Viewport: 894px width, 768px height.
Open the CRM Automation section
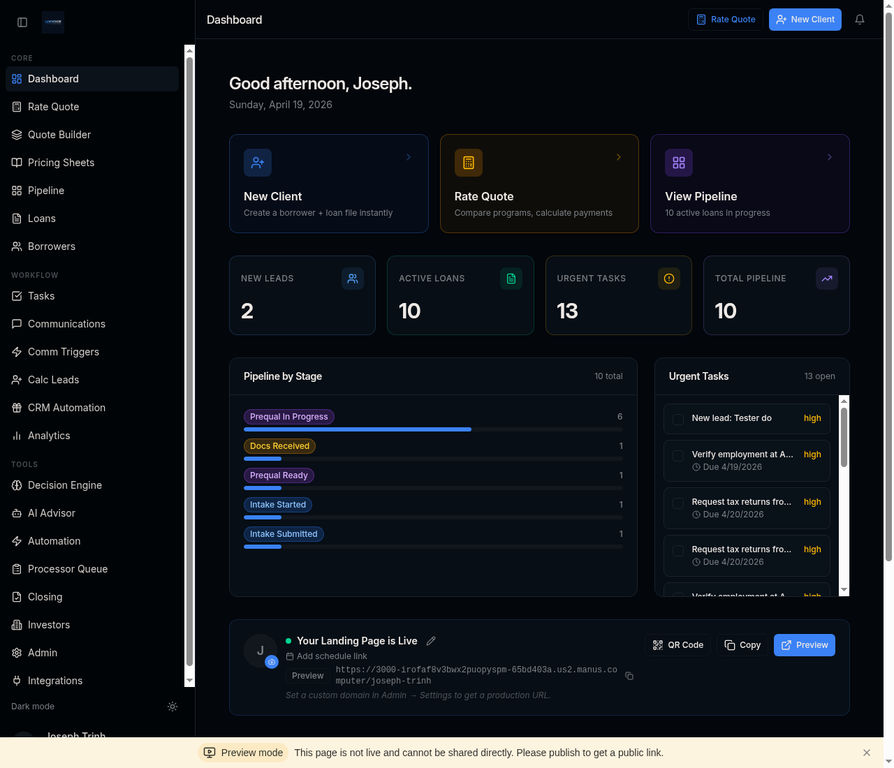68,407
